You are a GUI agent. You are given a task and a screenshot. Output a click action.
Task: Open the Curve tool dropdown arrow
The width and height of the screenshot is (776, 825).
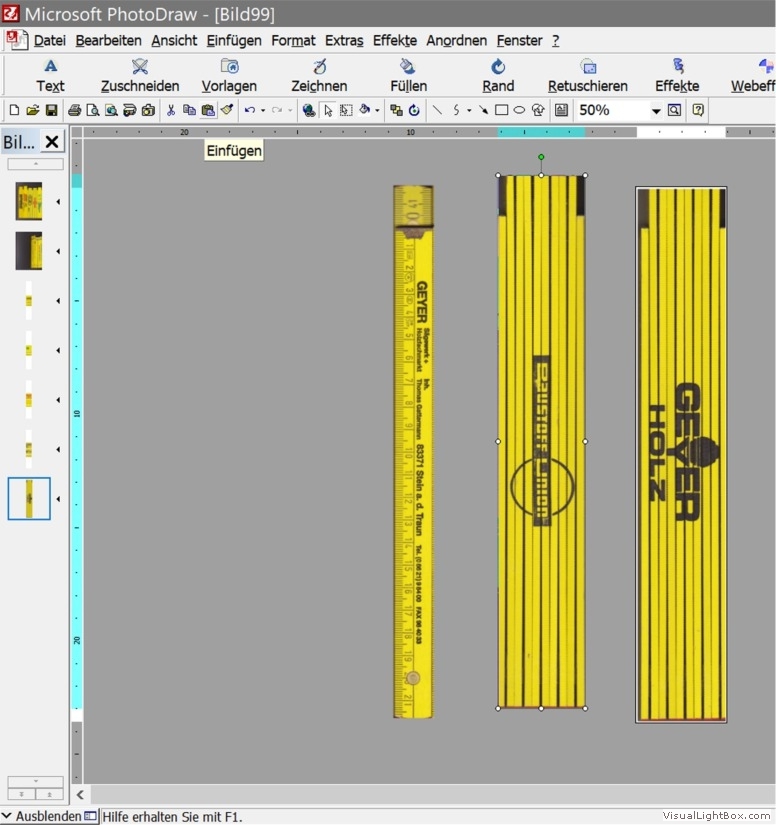coord(469,110)
